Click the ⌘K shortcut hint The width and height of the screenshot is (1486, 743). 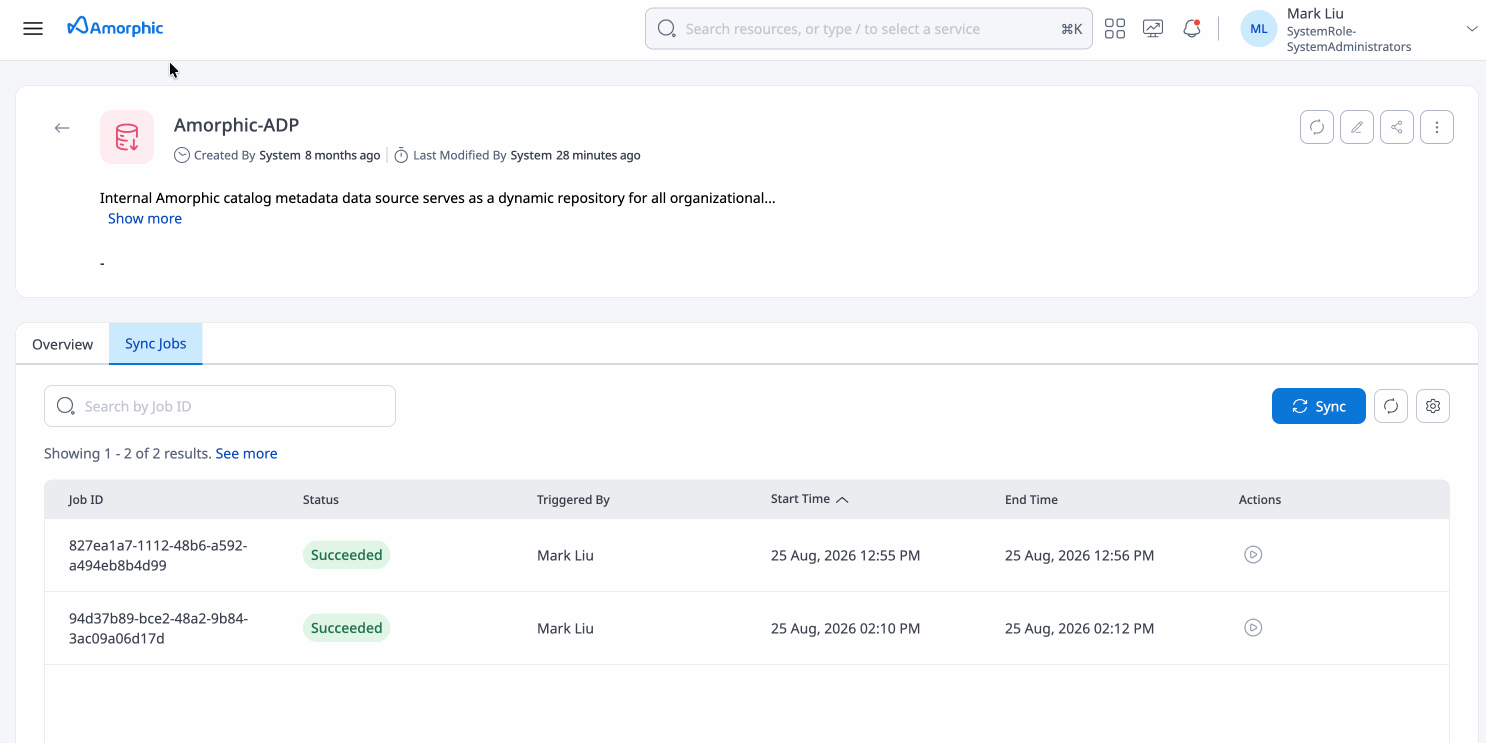click(x=1071, y=29)
